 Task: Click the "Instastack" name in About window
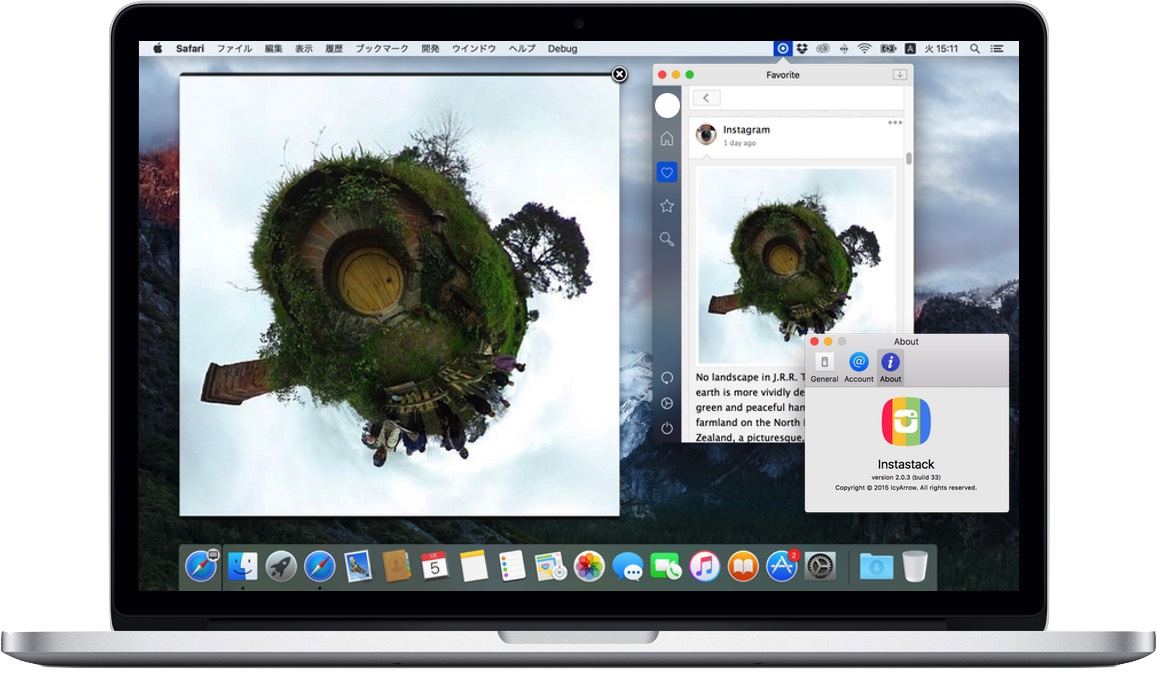pyautogui.click(x=905, y=464)
